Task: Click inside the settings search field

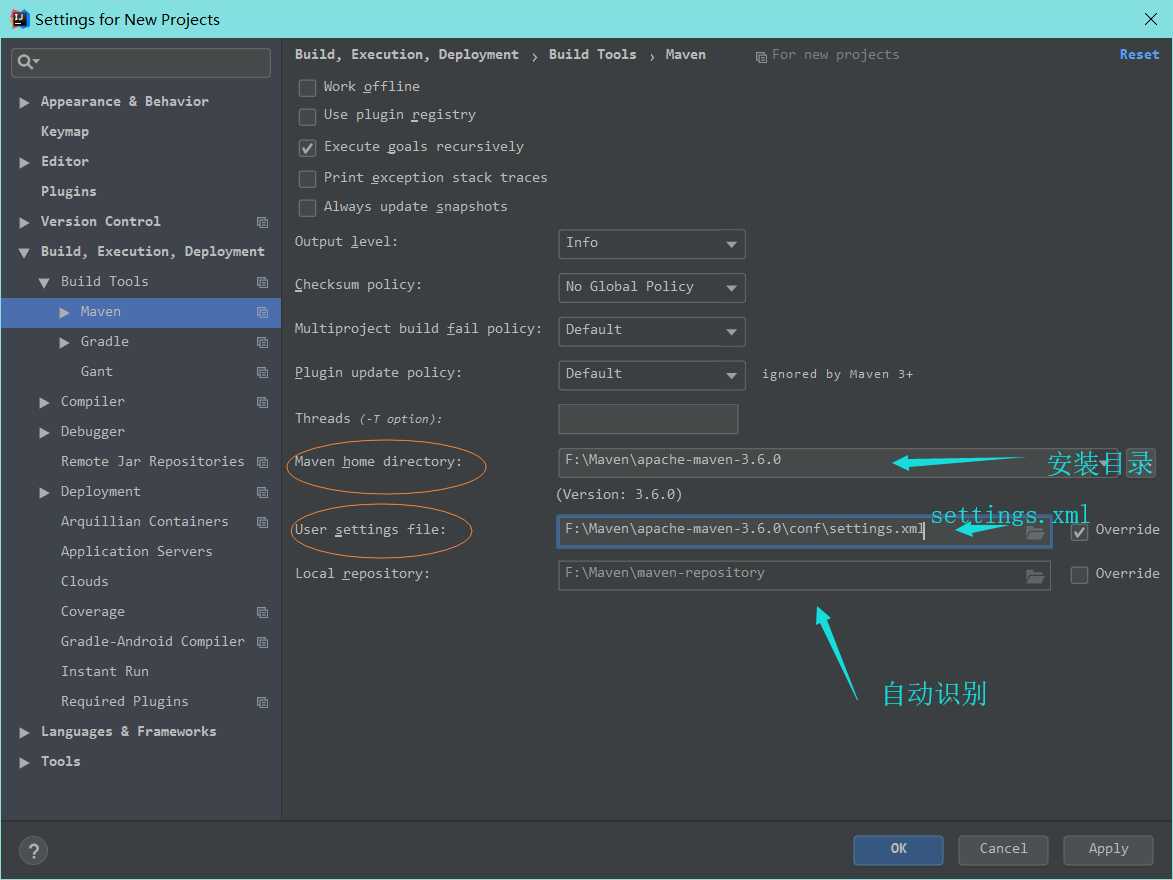Action: tap(141, 62)
